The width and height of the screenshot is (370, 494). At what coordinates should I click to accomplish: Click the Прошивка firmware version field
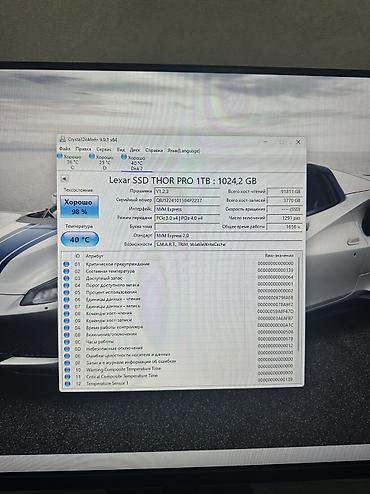pos(187,191)
